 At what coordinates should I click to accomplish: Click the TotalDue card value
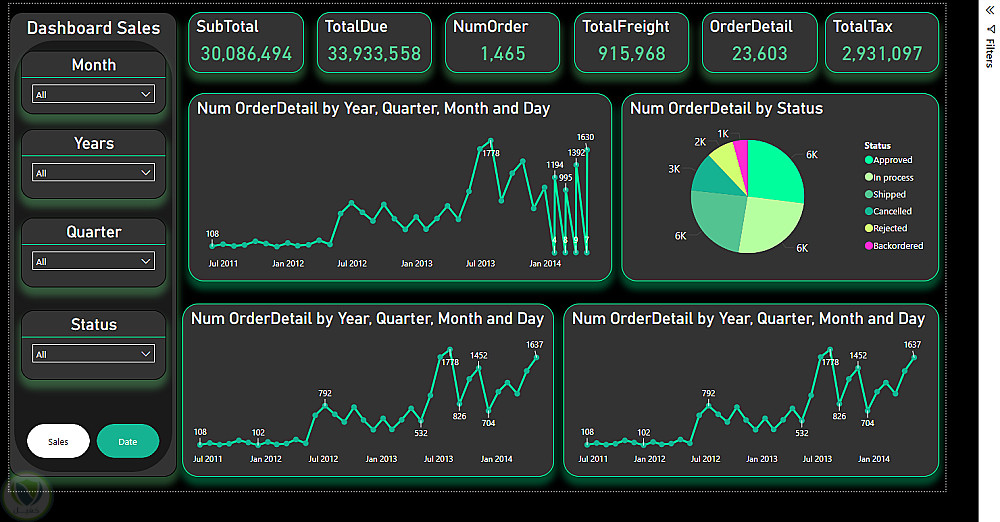(374, 54)
